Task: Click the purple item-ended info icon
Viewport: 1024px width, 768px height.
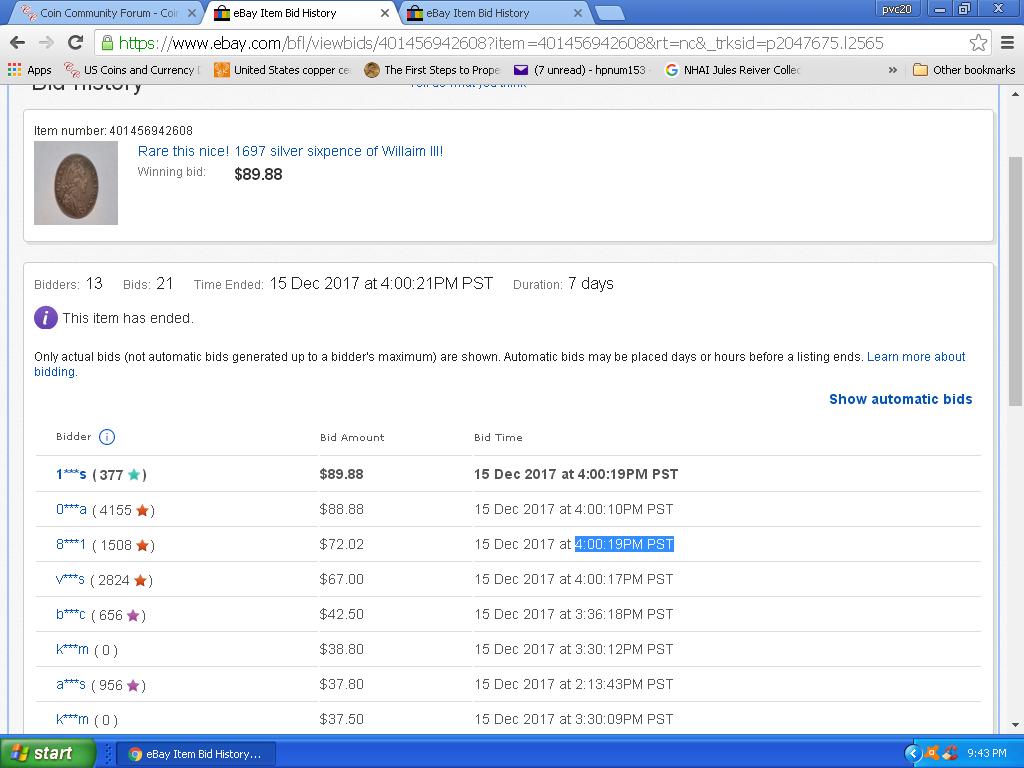Action: click(46, 318)
